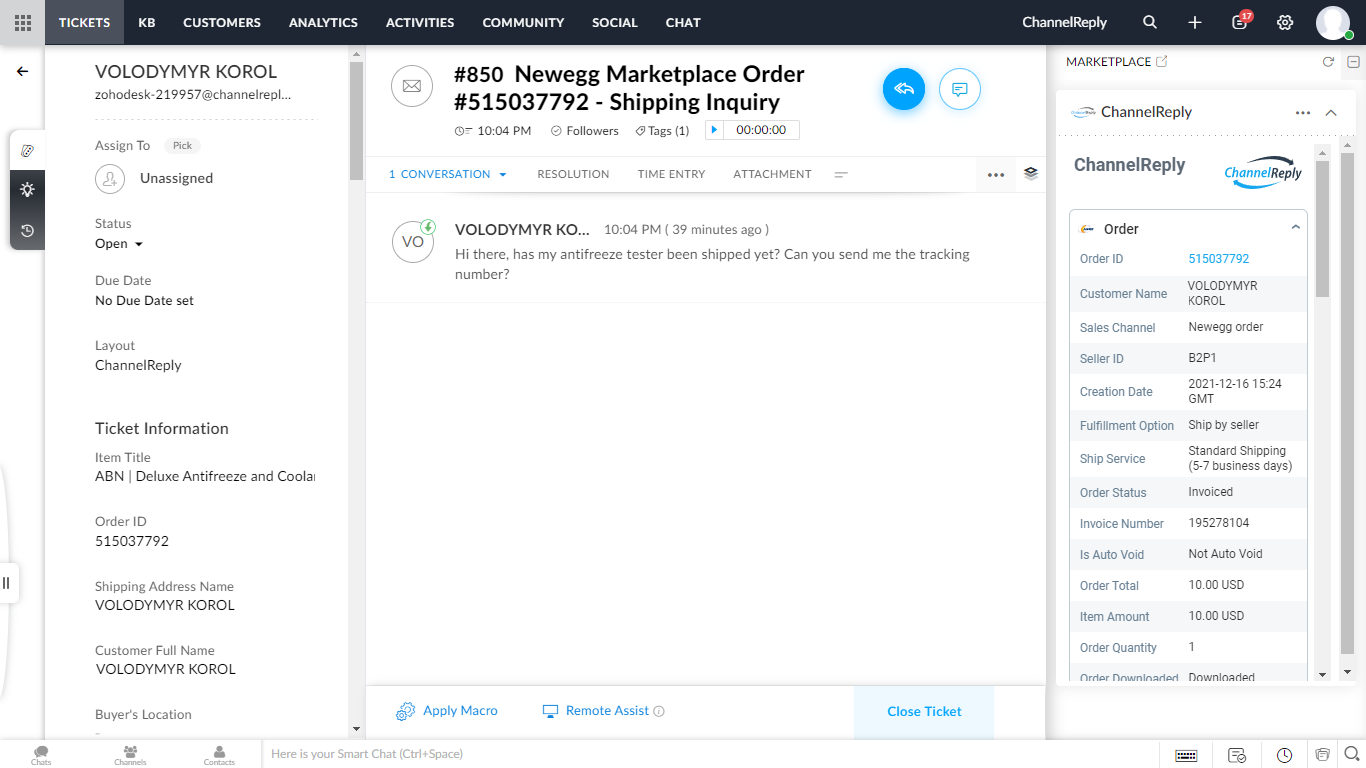Screen dimensions: 1366x768
Task: Select the Attachment tab
Action: click(x=772, y=174)
